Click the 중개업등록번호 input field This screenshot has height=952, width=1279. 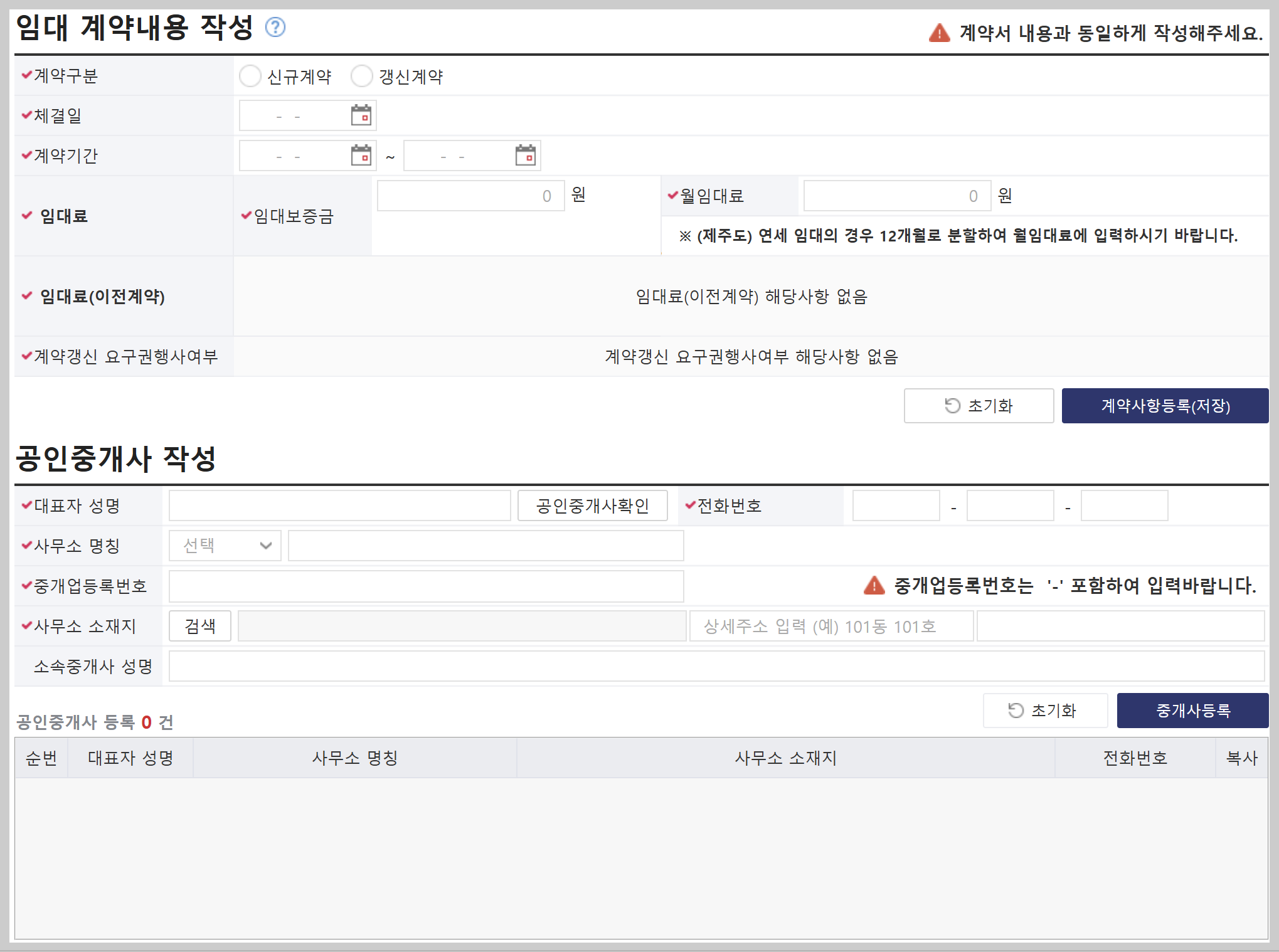tap(426, 586)
